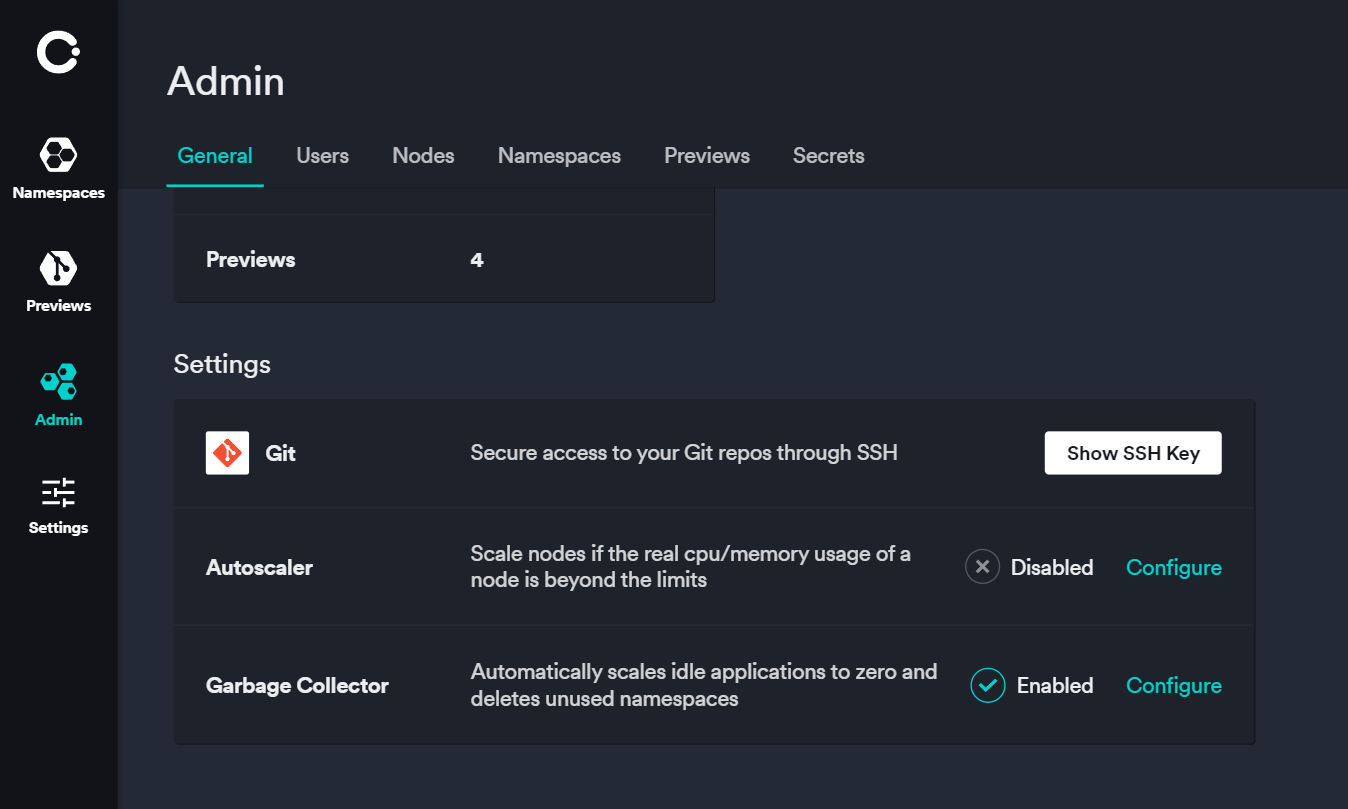Click the Autoscaler description text

(691, 567)
